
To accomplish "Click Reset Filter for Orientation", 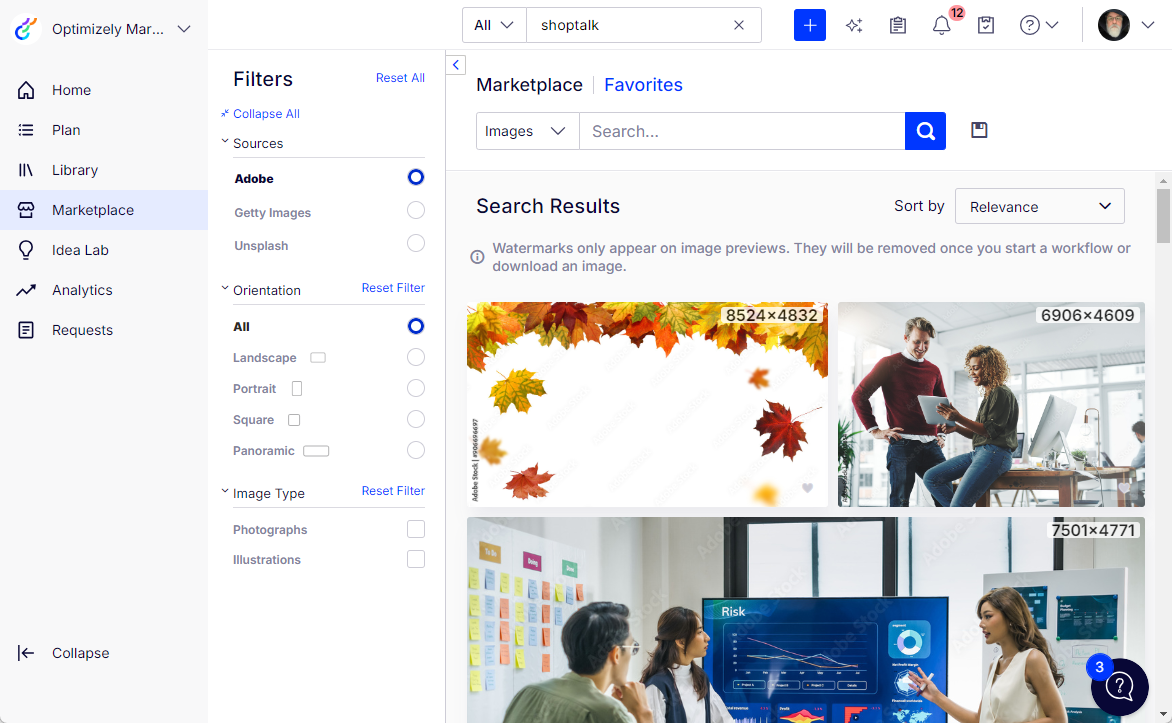I will [392, 288].
